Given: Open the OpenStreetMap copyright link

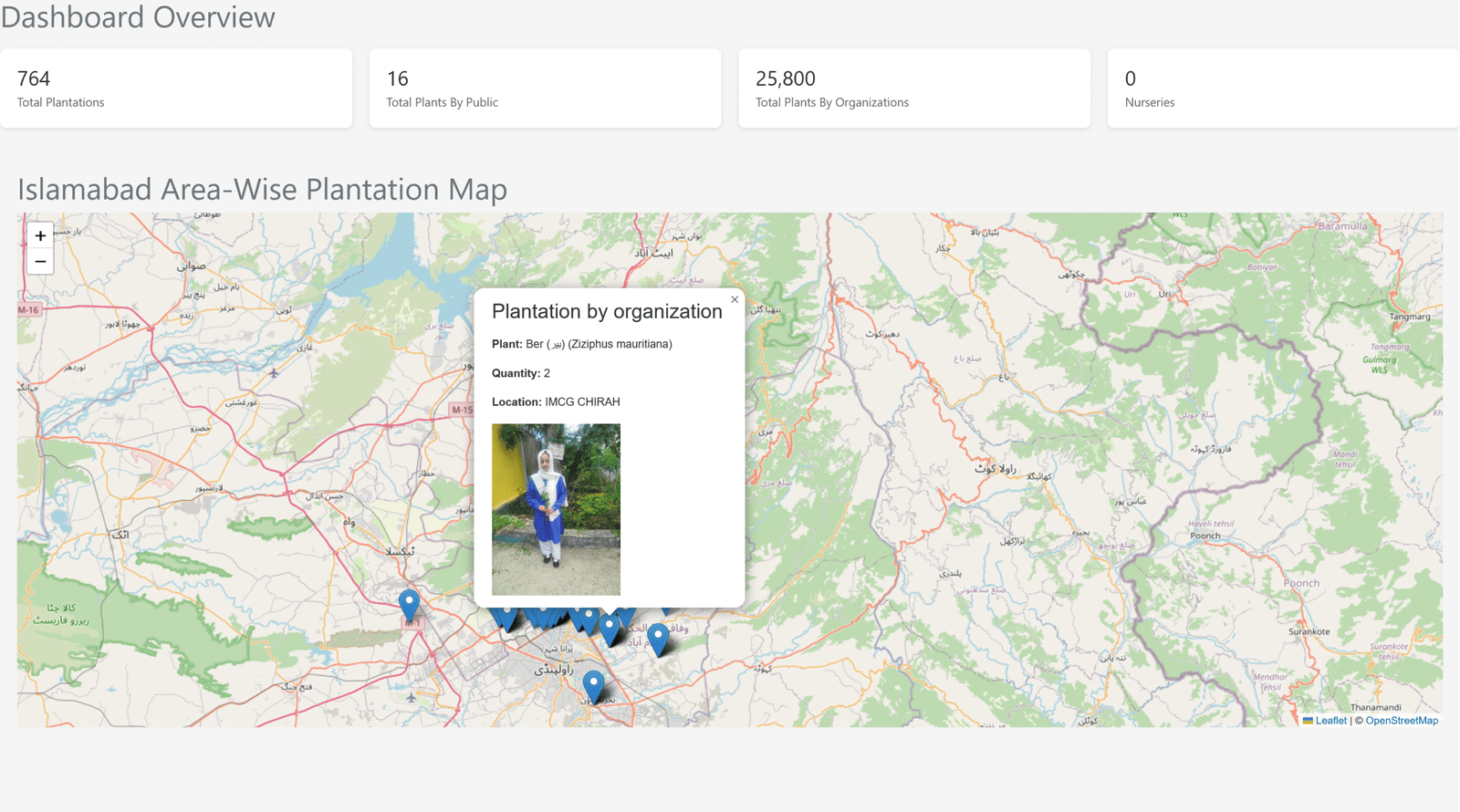Looking at the screenshot, I should click(1402, 721).
